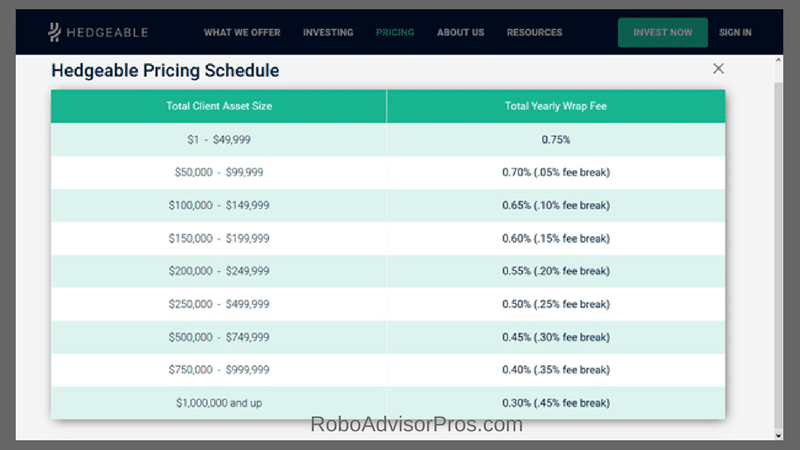Click the 0.70% (.05% fee break) cell
Screen dimensions: 800x450
(x=556, y=172)
